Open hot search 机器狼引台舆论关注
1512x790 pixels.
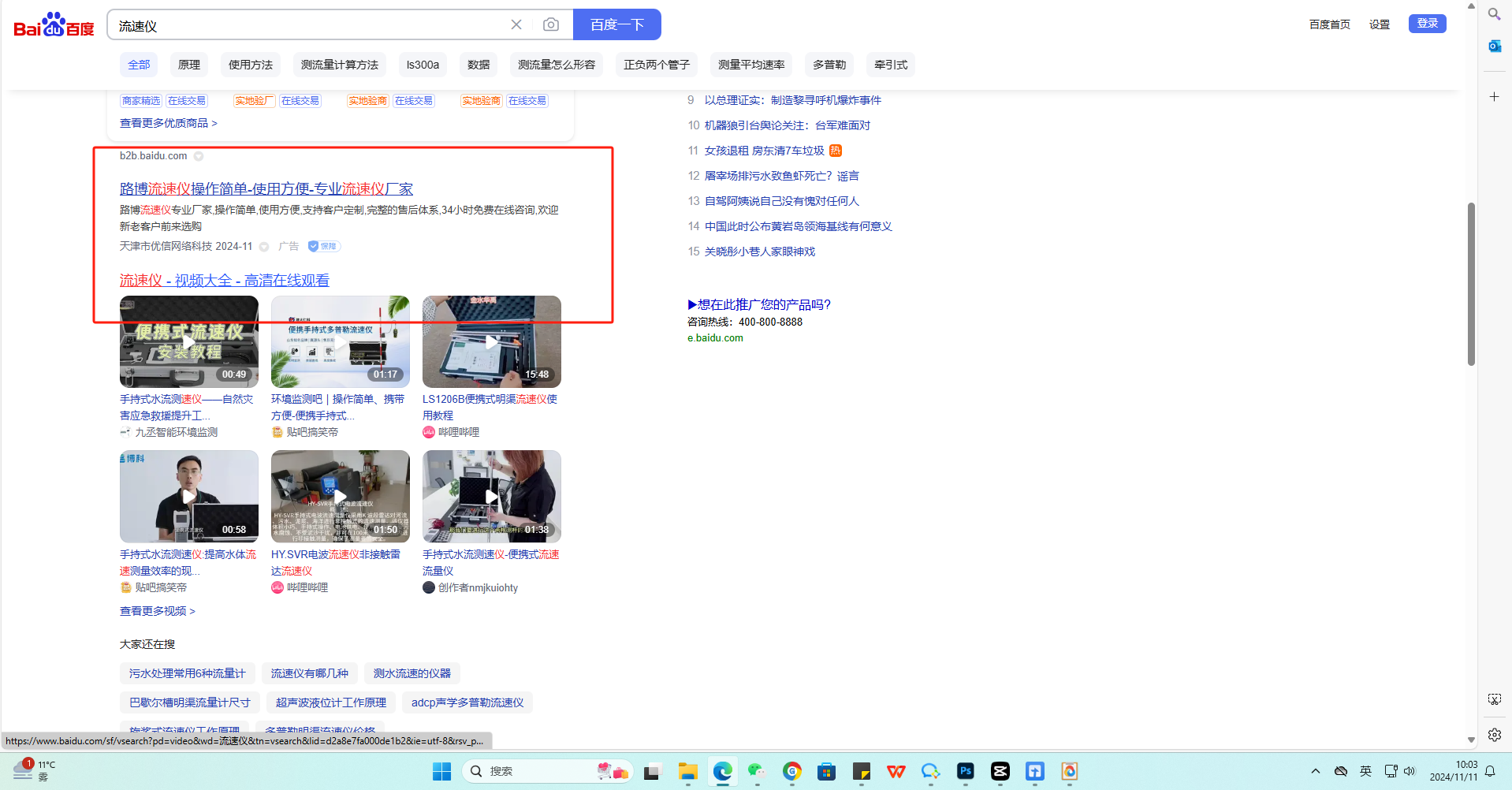point(788,125)
